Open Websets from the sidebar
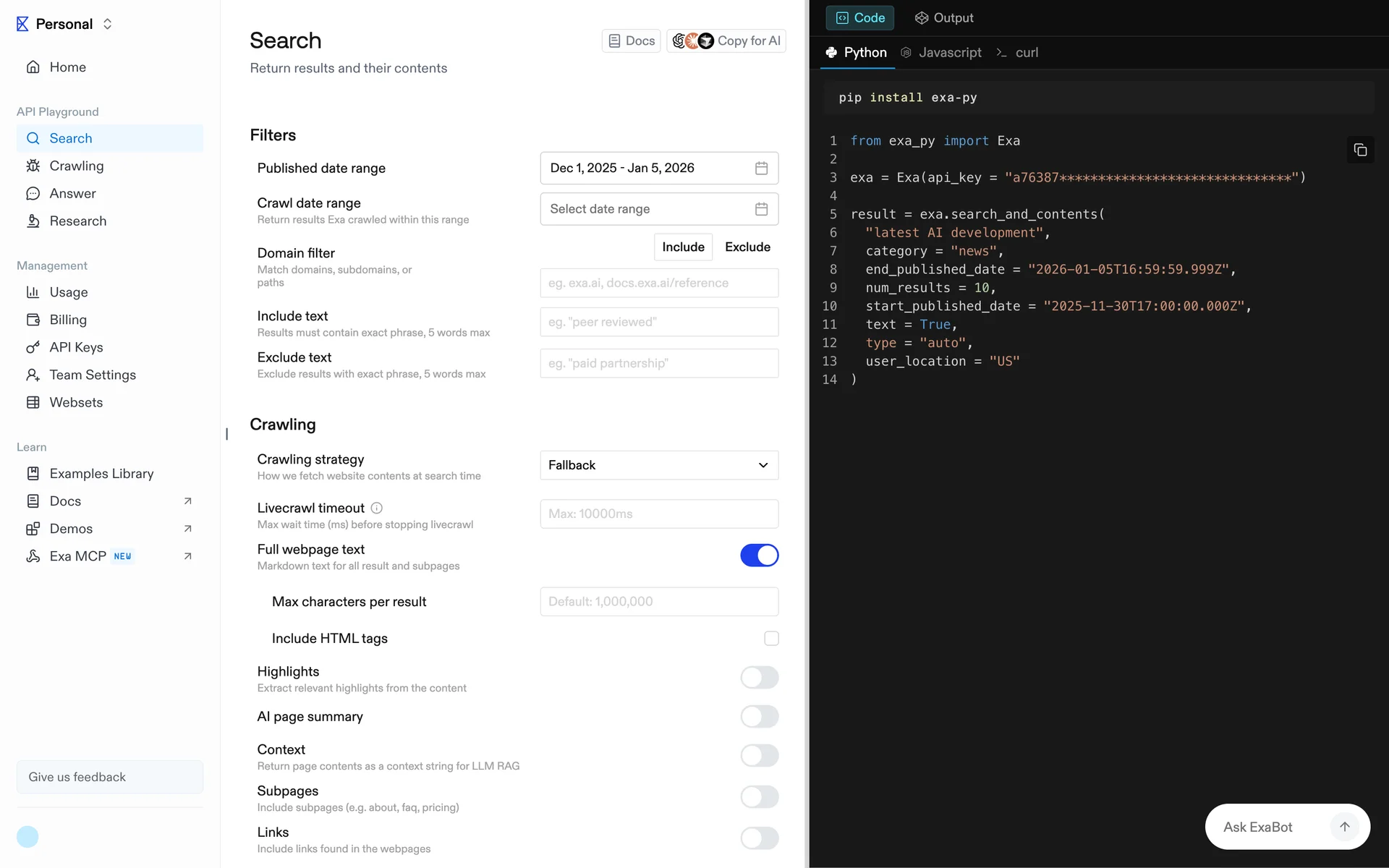 (x=76, y=402)
